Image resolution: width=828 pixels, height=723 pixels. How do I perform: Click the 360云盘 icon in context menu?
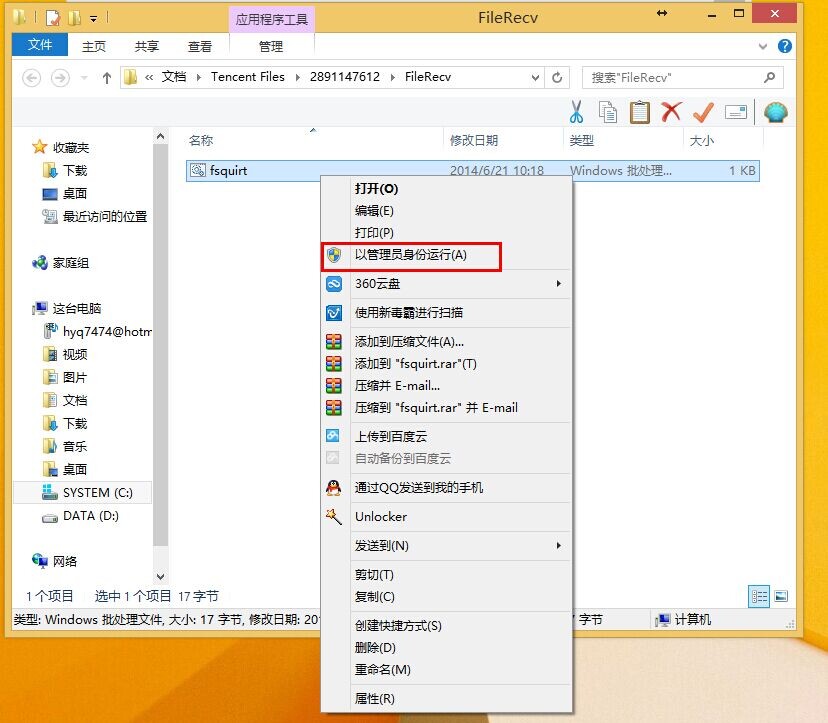334,284
